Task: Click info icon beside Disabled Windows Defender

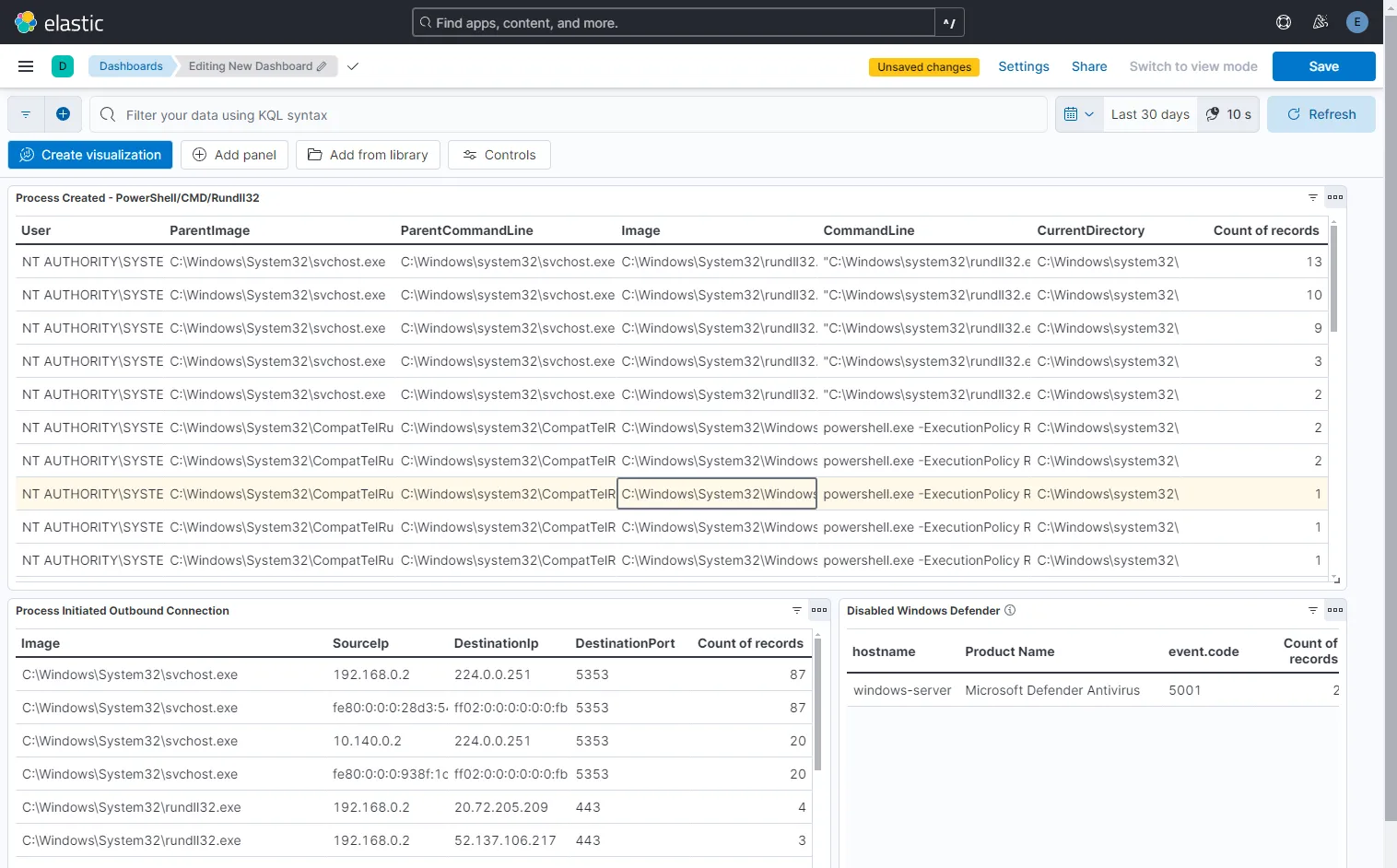Action: coord(1010,610)
